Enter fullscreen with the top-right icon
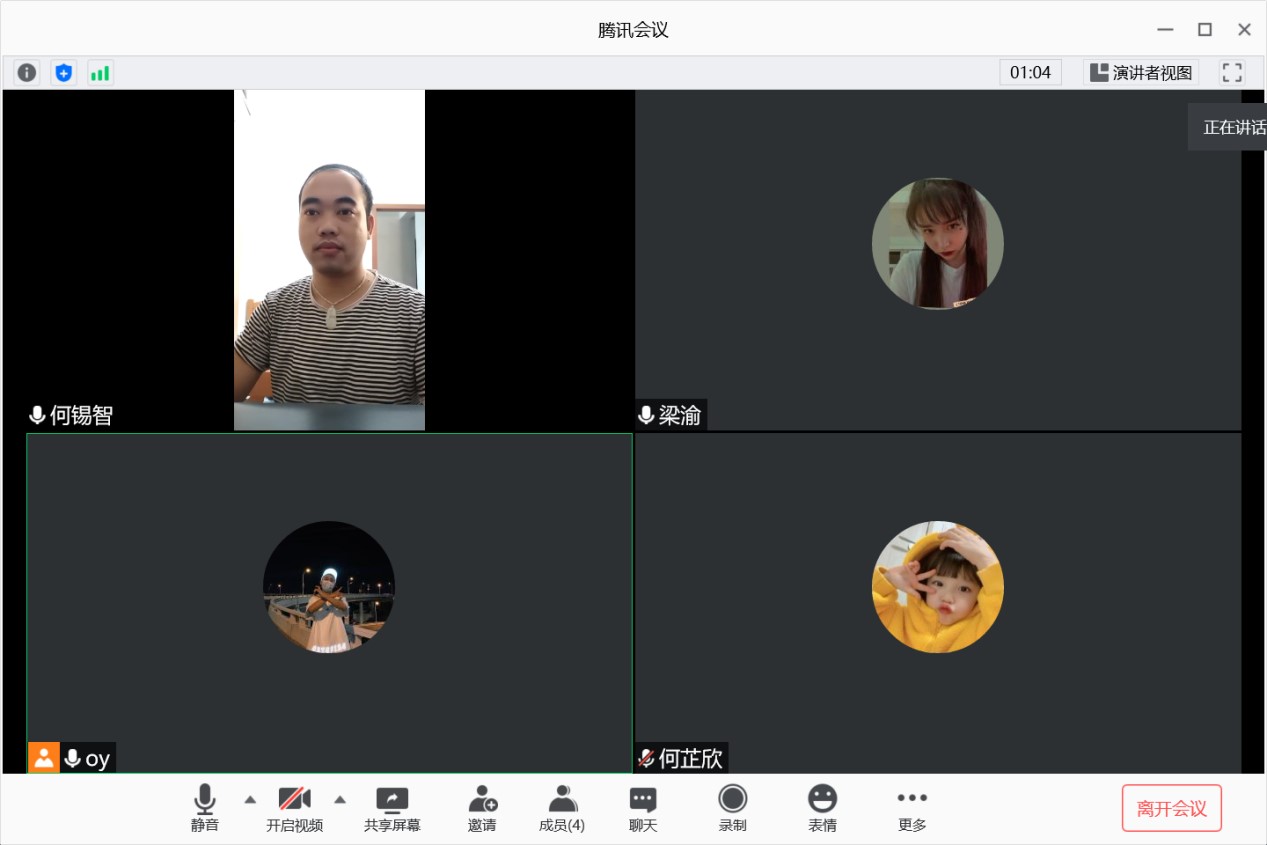 click(1231, 72)
